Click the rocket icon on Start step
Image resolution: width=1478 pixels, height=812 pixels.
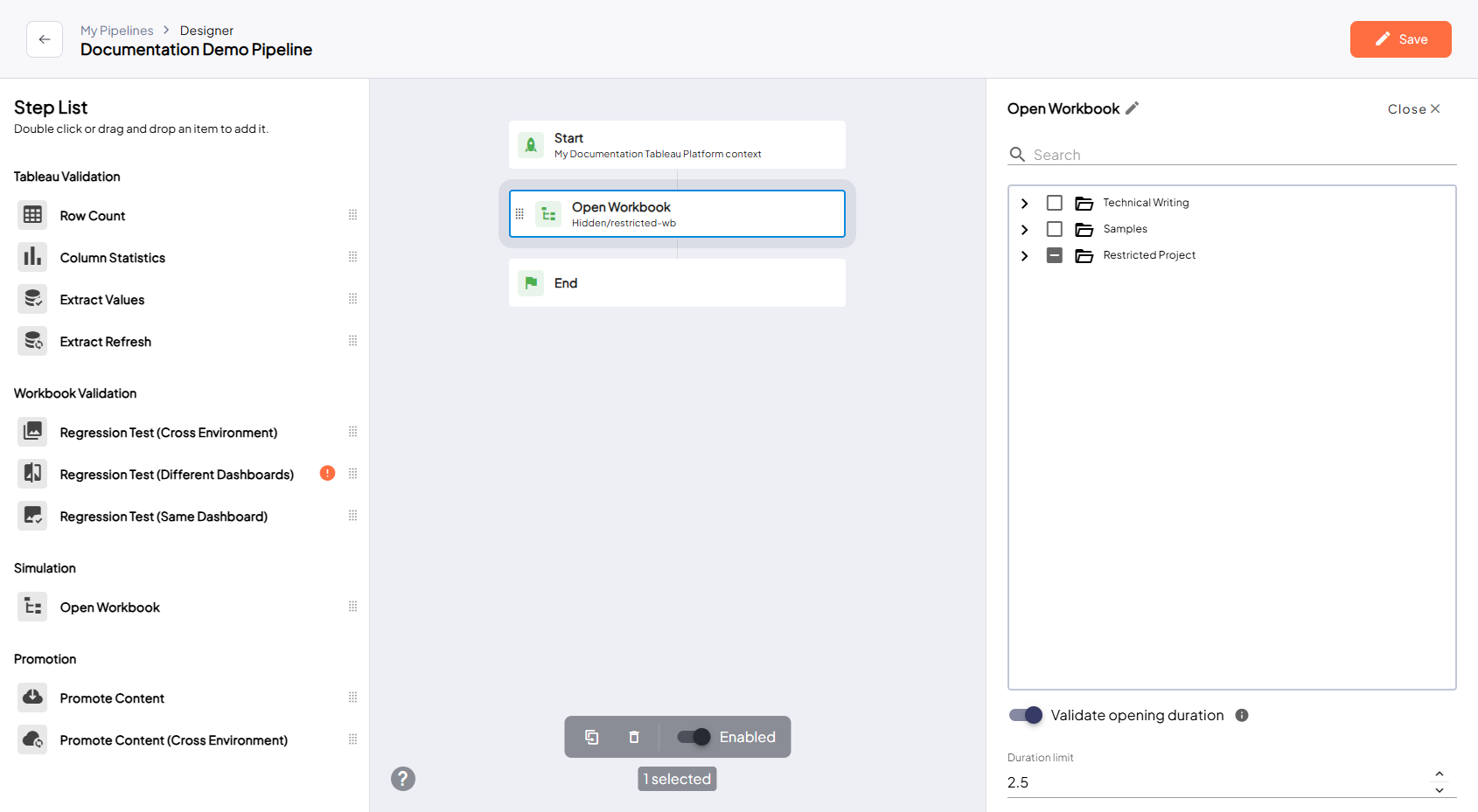tap(531, 145)
